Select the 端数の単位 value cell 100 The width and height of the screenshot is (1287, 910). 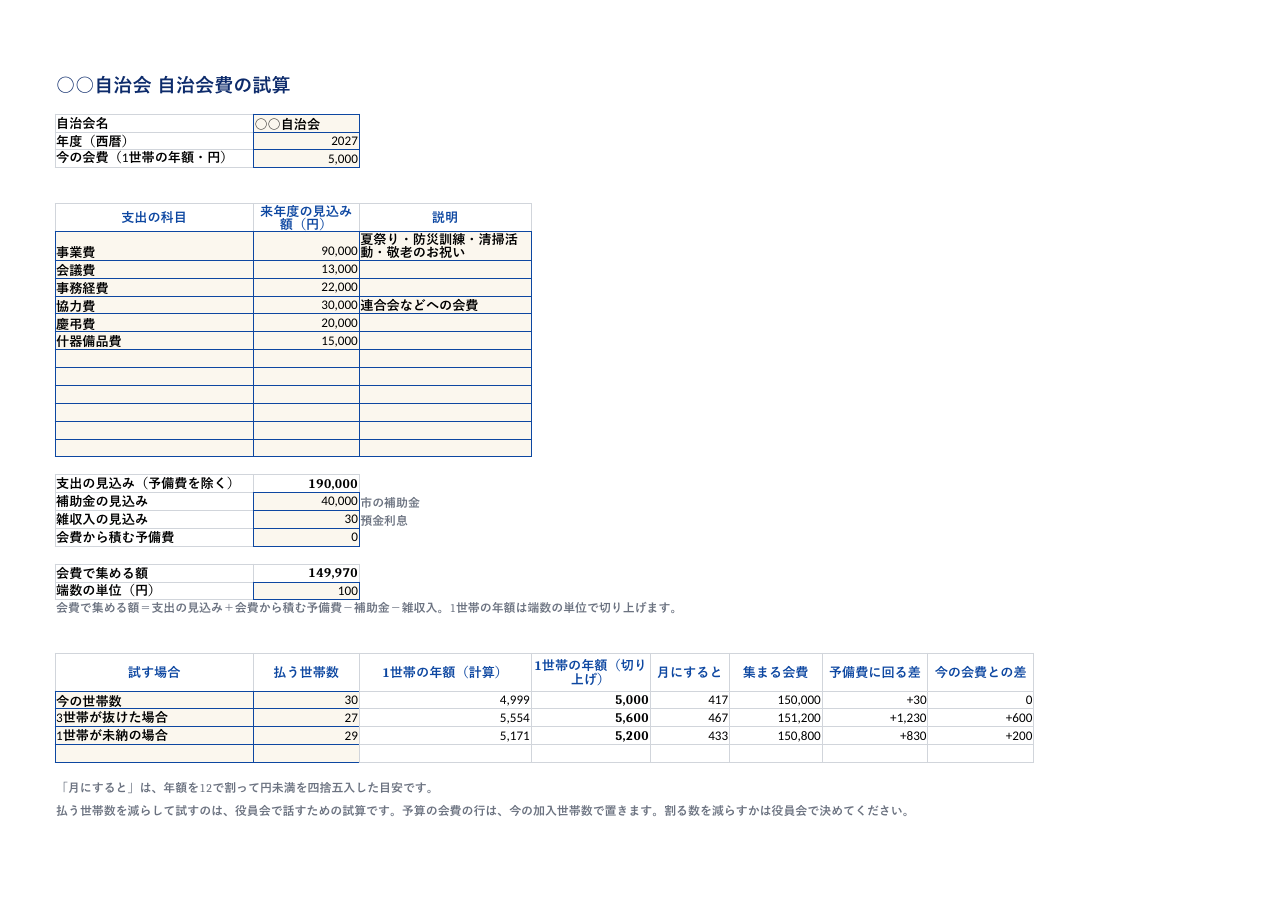(306, 591)
